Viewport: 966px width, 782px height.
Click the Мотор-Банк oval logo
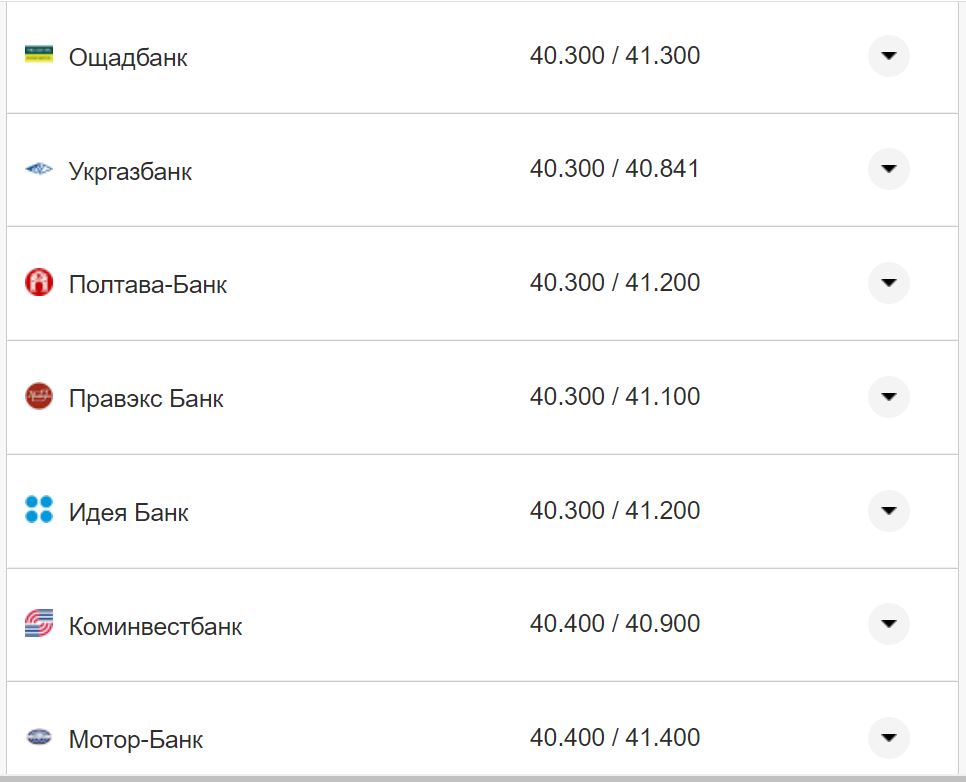pos(38,738)
